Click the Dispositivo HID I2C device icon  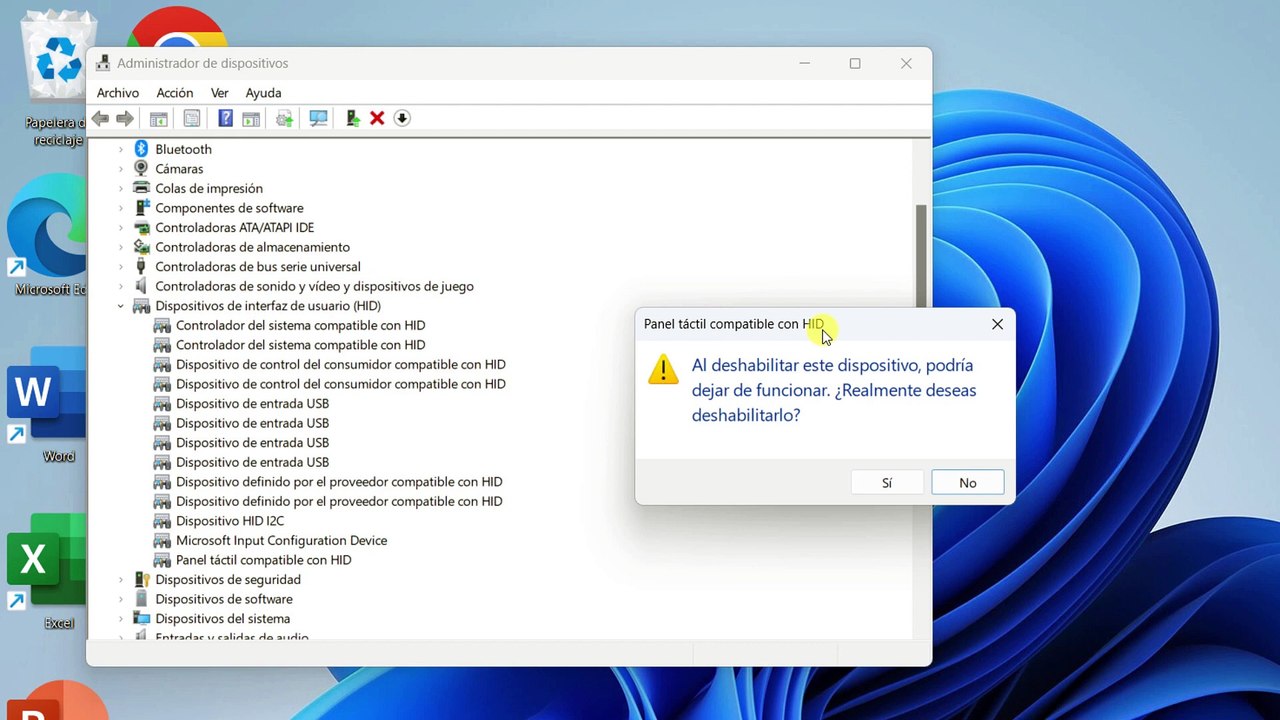click(162, 521)
